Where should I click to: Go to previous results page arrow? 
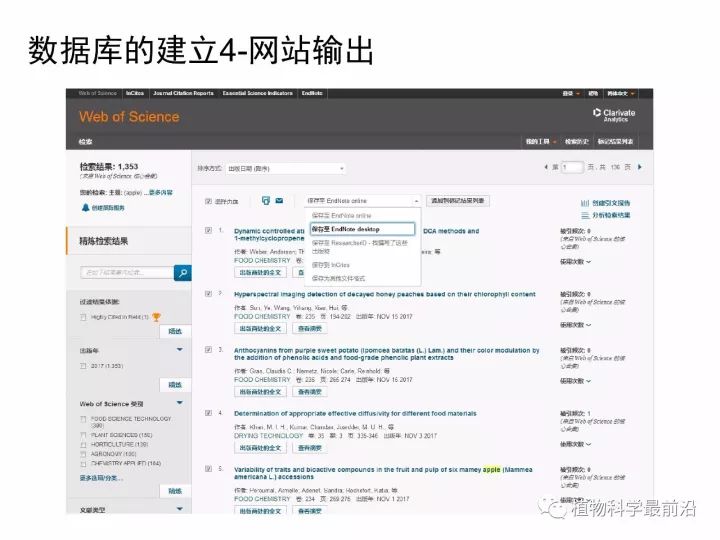click(x=554, y=167)
